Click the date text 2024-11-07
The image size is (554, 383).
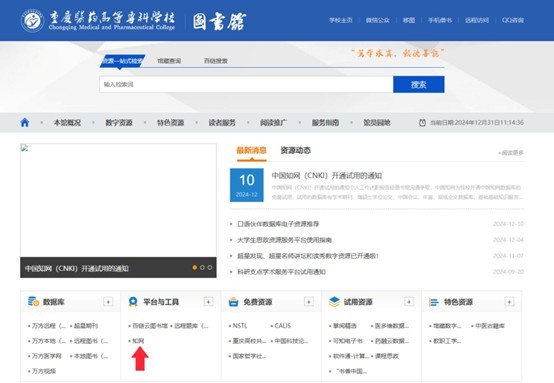pos(508,256)
